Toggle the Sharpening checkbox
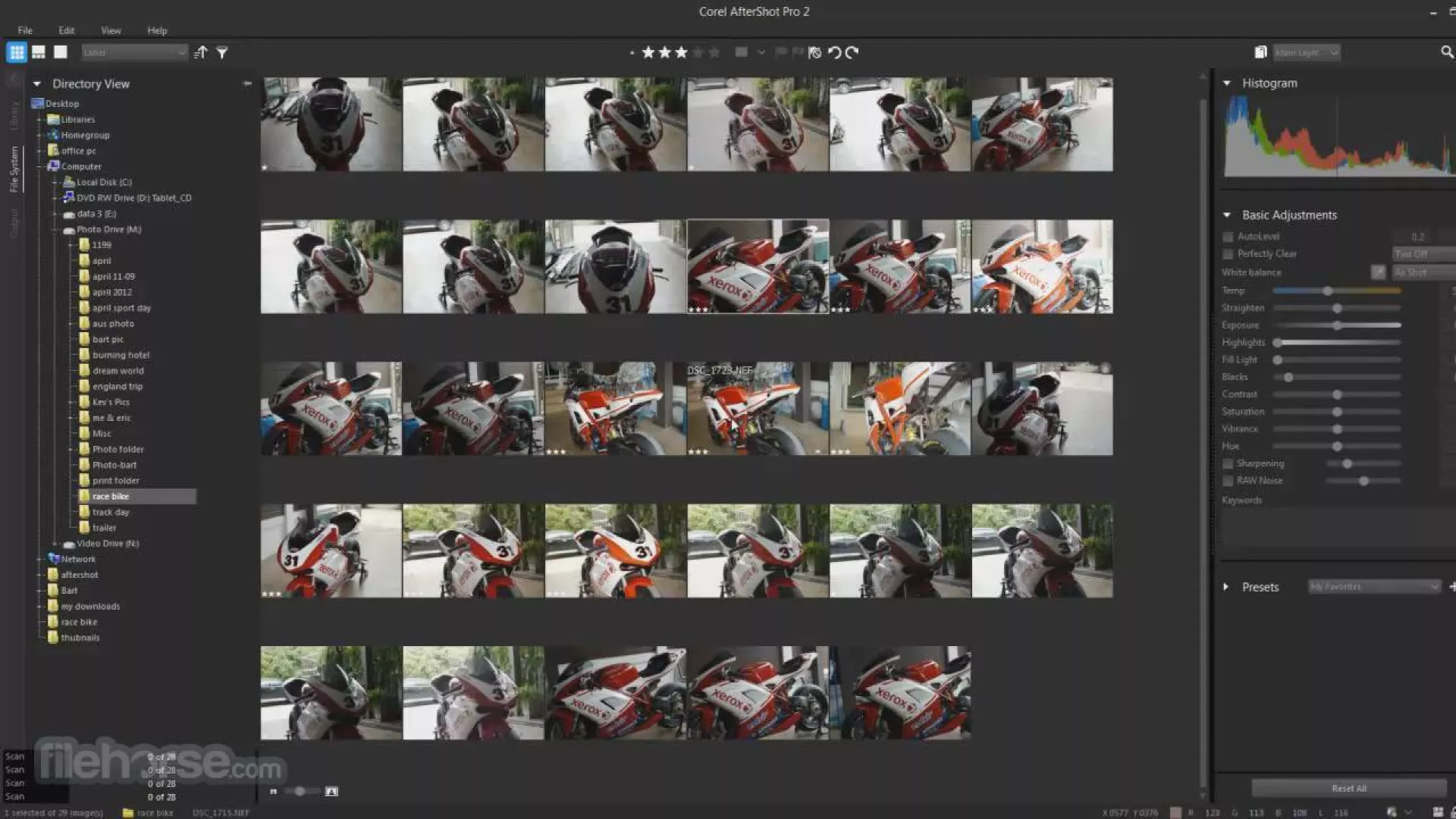1456x819 pixels. [x=1228, y=463]
